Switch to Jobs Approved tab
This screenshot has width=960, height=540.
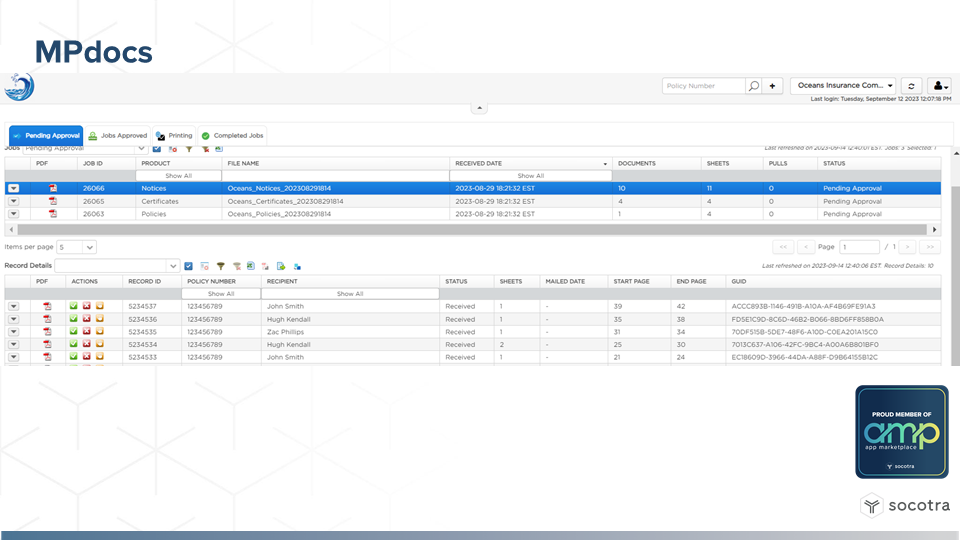click(x=118, y=135)
